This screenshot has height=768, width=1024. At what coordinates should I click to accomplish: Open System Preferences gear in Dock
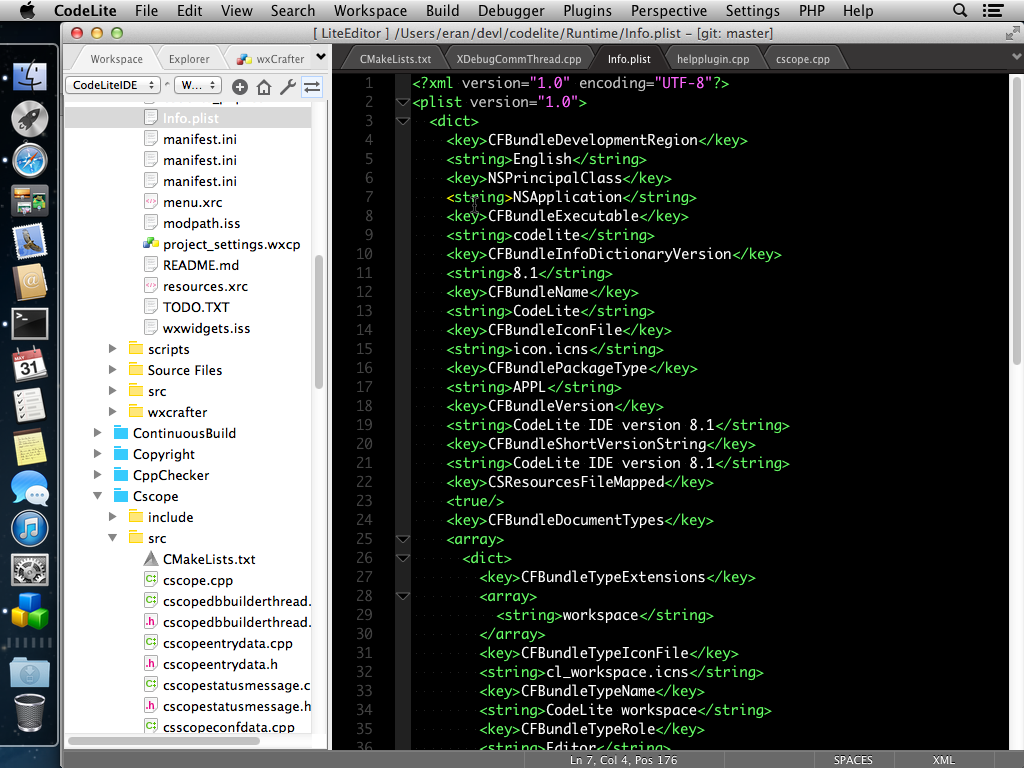tap(30, 570)
